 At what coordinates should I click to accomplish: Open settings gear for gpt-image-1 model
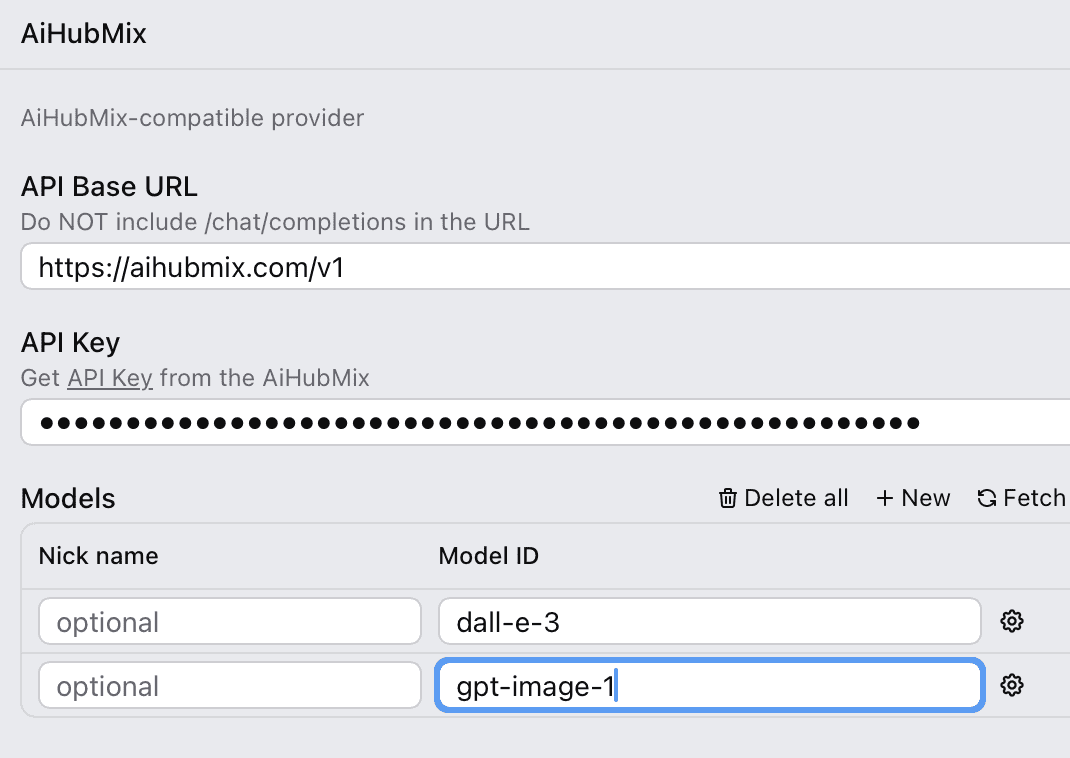click(1012, 686)
